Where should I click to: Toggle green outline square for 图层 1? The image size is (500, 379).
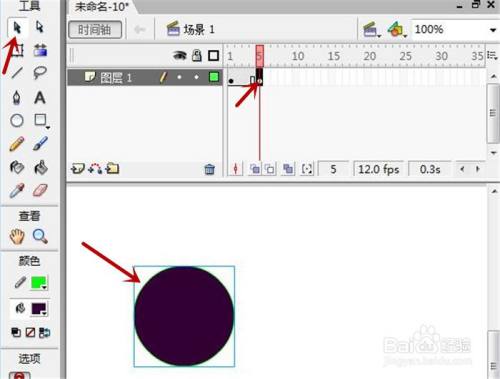[213, 77]
